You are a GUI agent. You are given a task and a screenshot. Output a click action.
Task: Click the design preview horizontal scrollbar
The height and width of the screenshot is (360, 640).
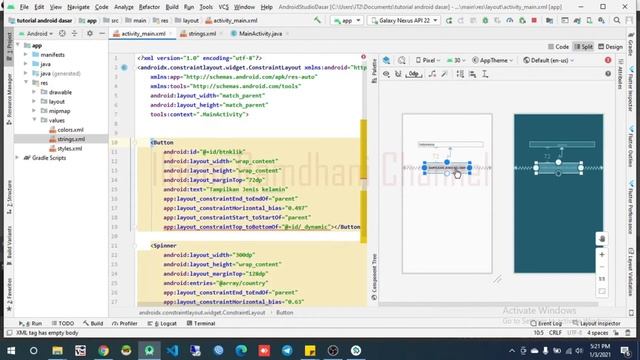(x=488, y=304)
